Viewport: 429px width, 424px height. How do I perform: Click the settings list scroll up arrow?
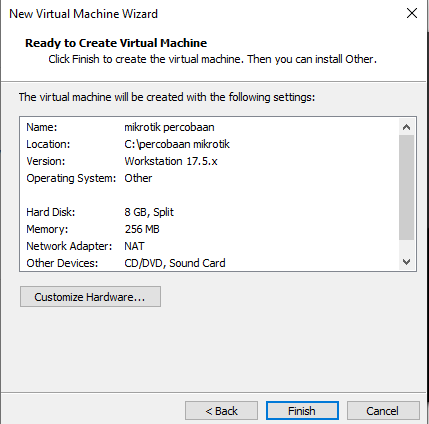point(406,127)
